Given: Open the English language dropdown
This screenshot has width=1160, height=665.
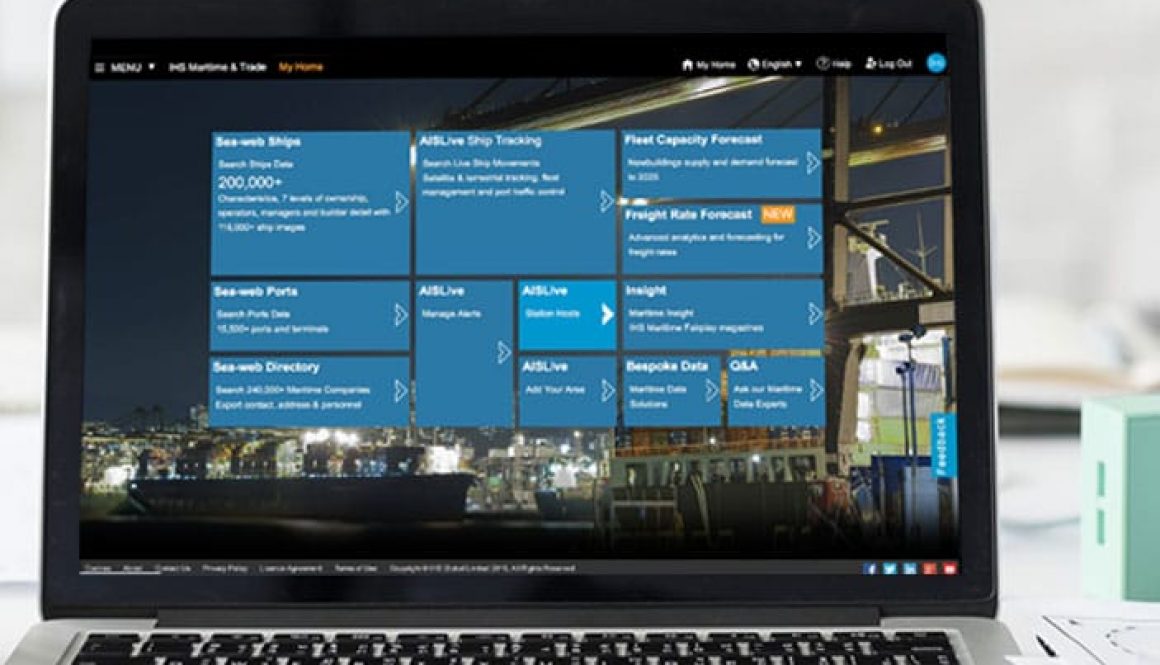Looking at the screenshot, I should point(781,64).
